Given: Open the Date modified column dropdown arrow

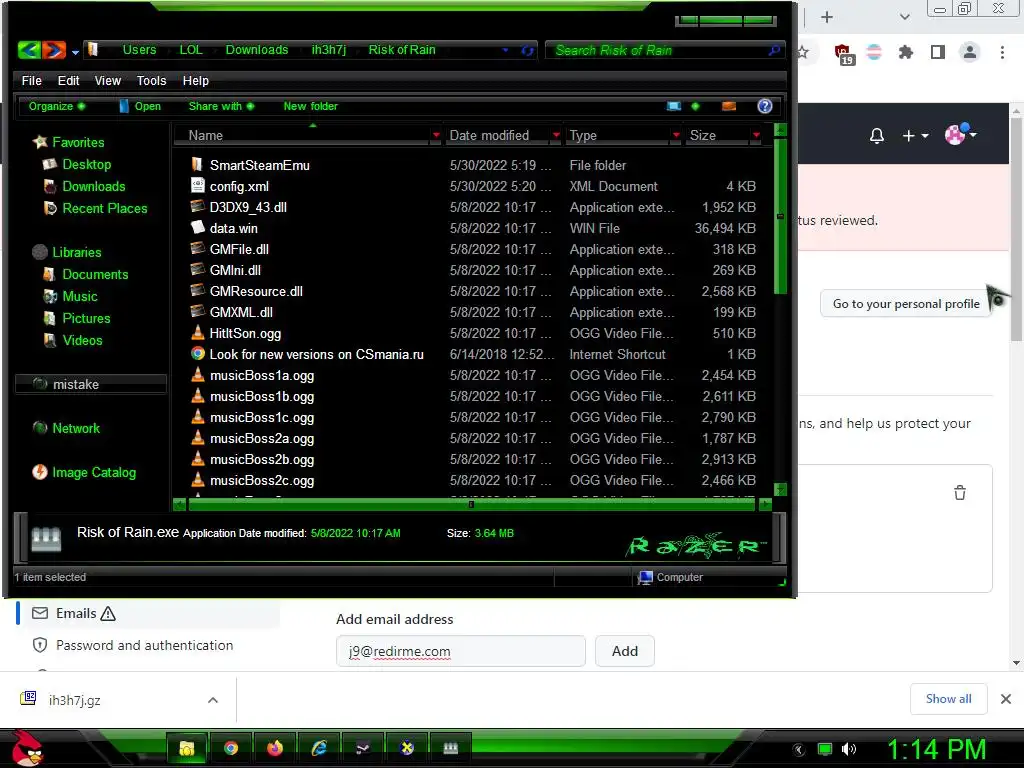Looking at the screenshot, I should [x=556, y=135].
